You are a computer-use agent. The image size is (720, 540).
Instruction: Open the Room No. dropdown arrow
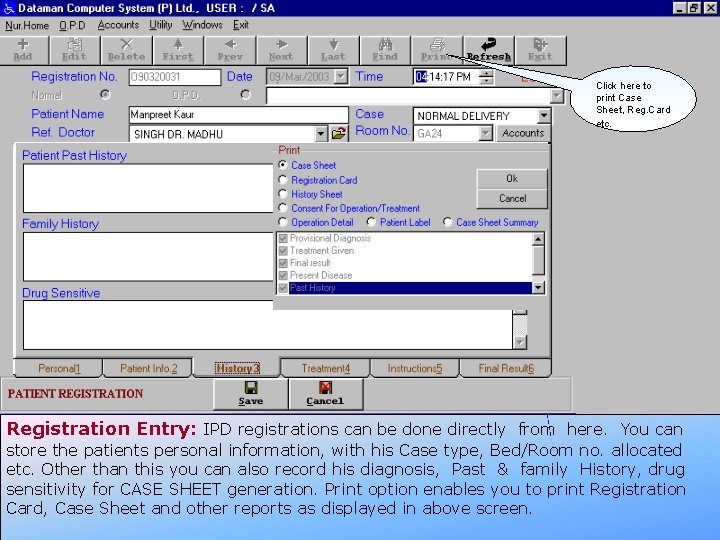[x=485, y=134]
